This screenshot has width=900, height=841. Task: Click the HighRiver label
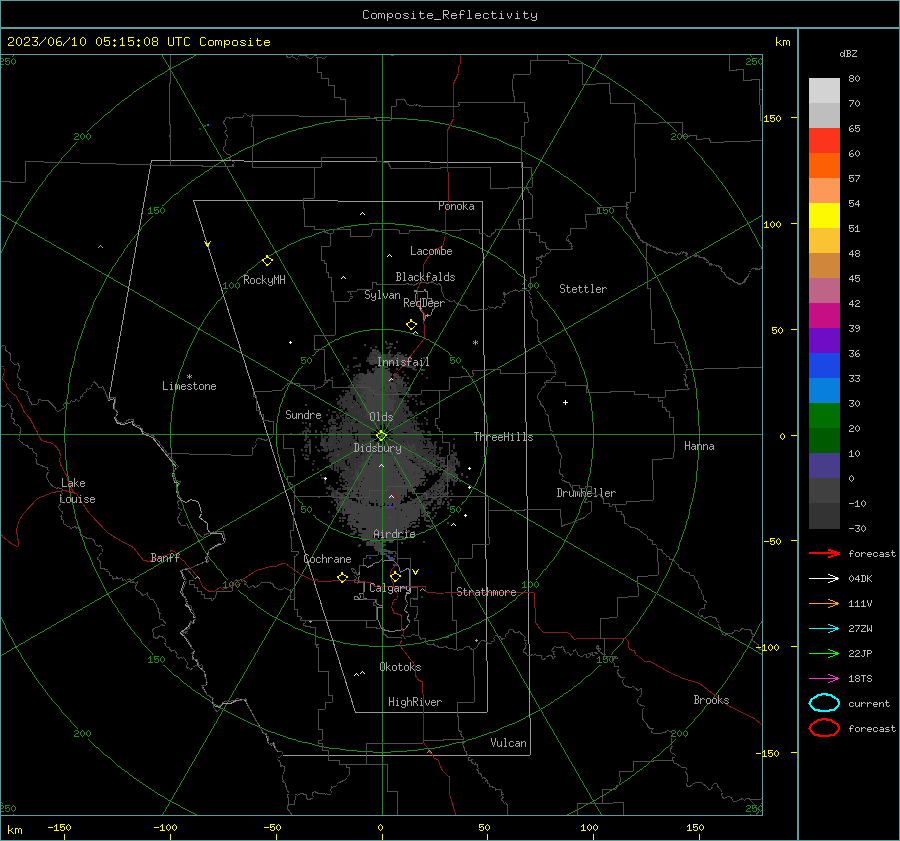coord(415,702)
